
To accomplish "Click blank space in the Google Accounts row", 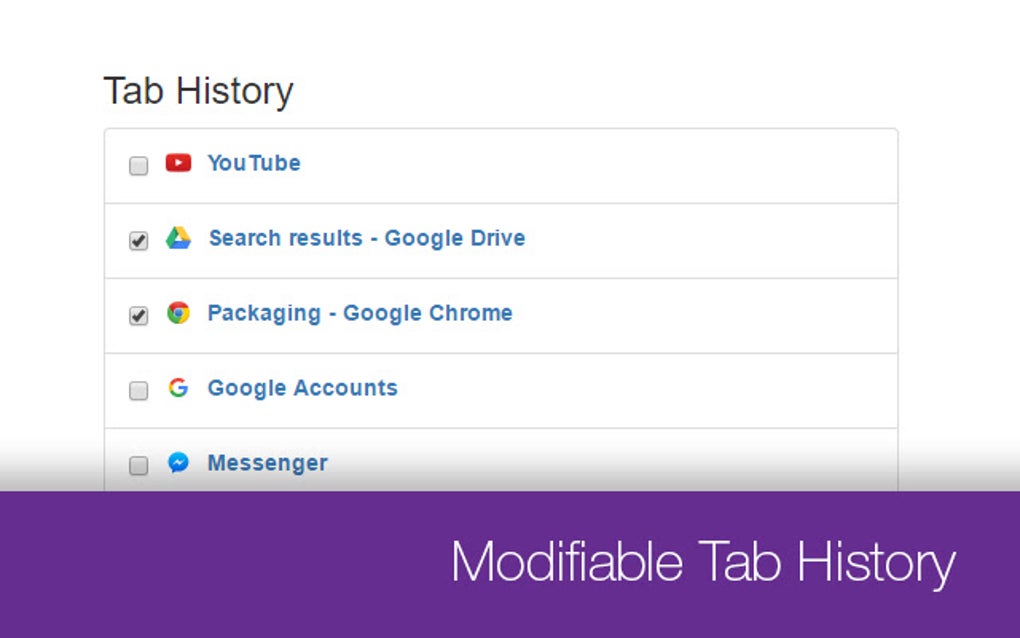I will point(650,391).
